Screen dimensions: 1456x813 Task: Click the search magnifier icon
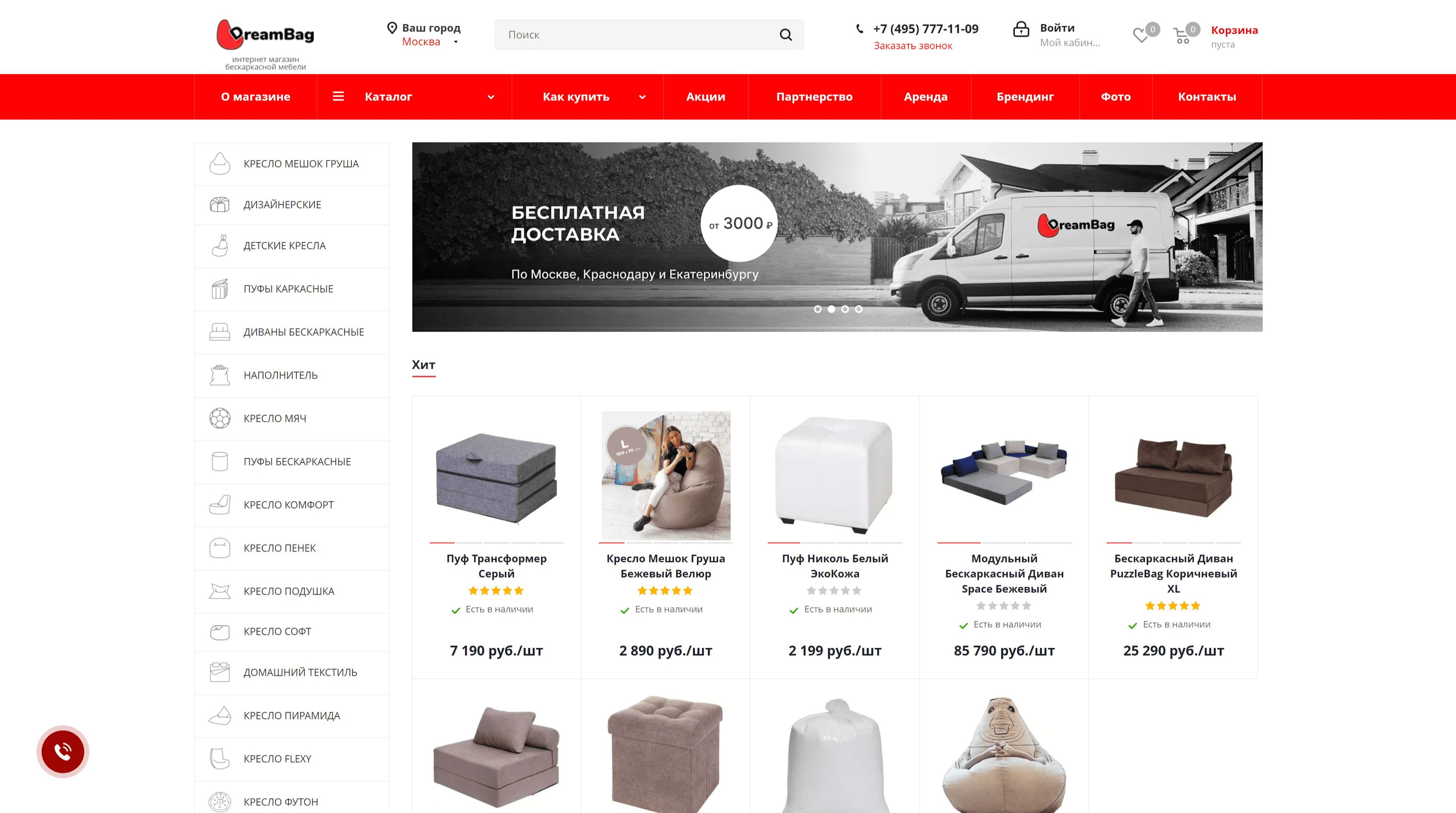[786, 35]
